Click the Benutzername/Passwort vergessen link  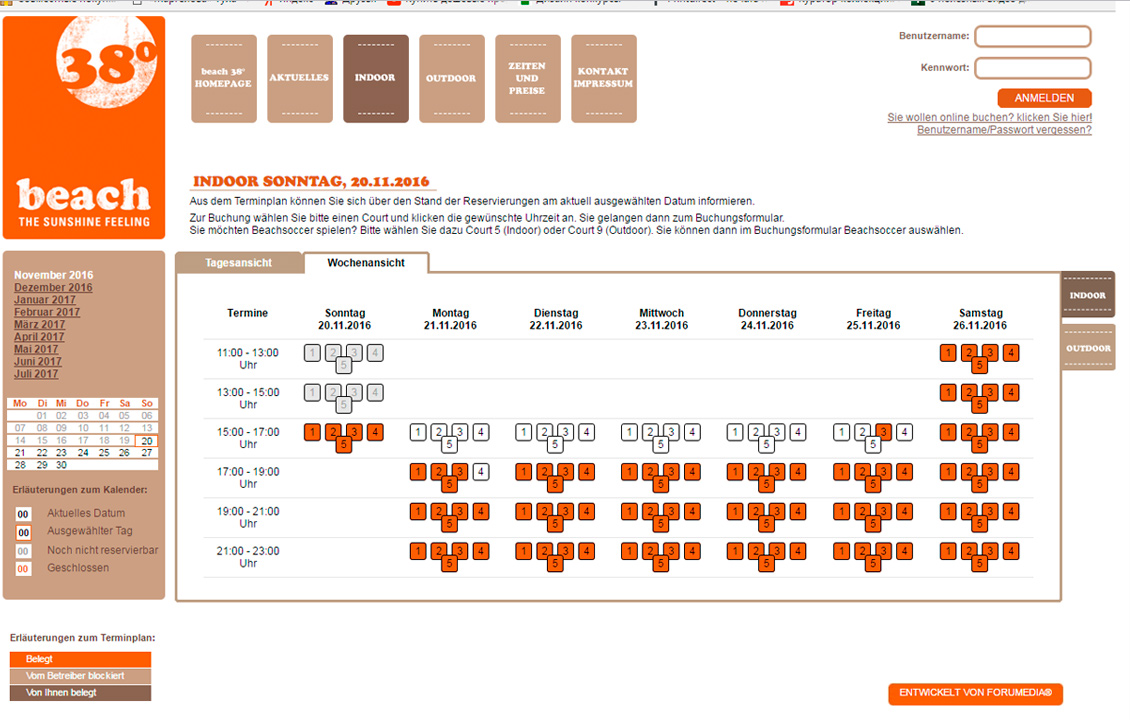(1004, 130)
